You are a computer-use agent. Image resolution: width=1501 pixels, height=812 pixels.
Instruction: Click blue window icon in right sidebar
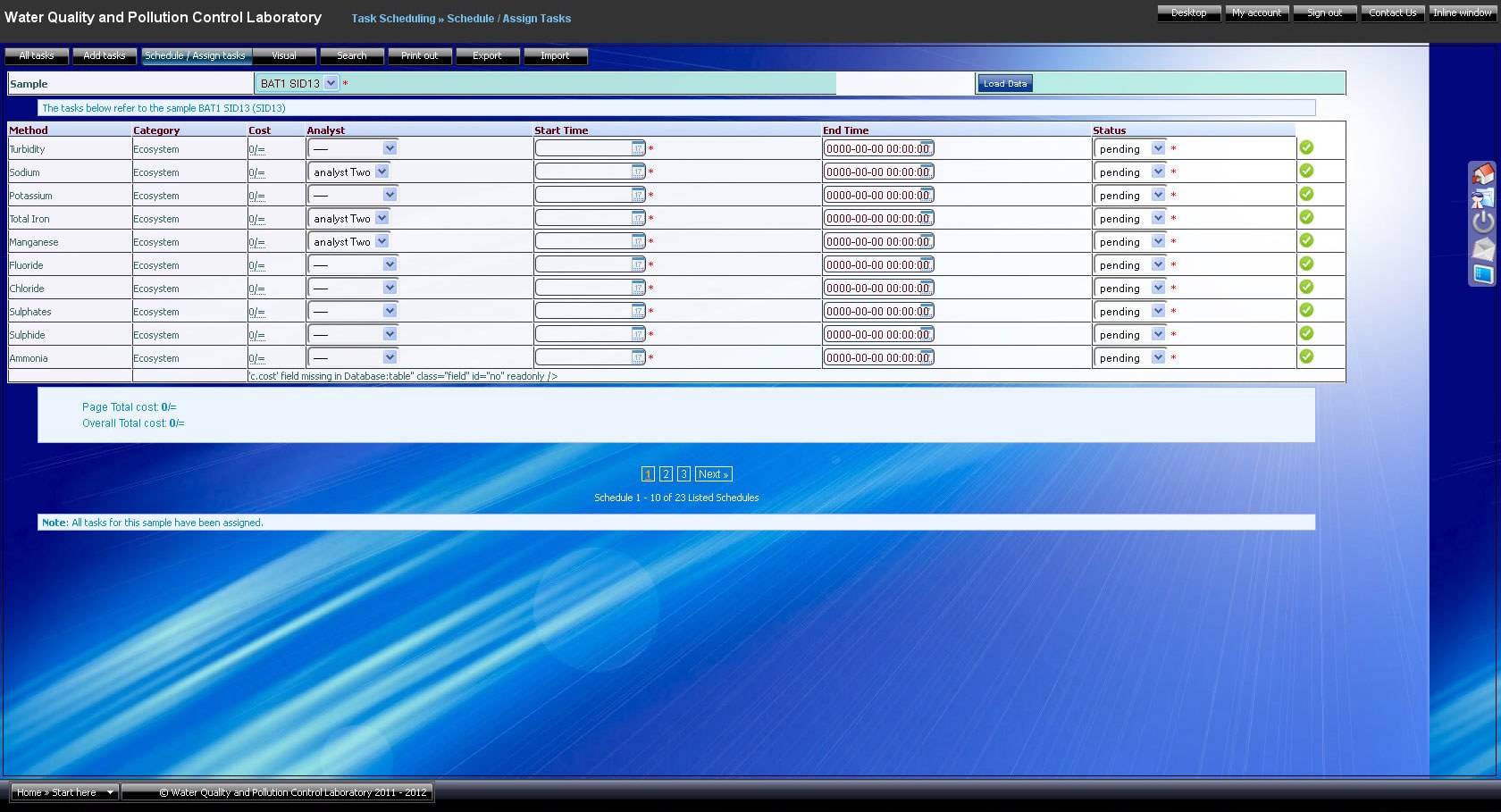tap(1483, 274)
